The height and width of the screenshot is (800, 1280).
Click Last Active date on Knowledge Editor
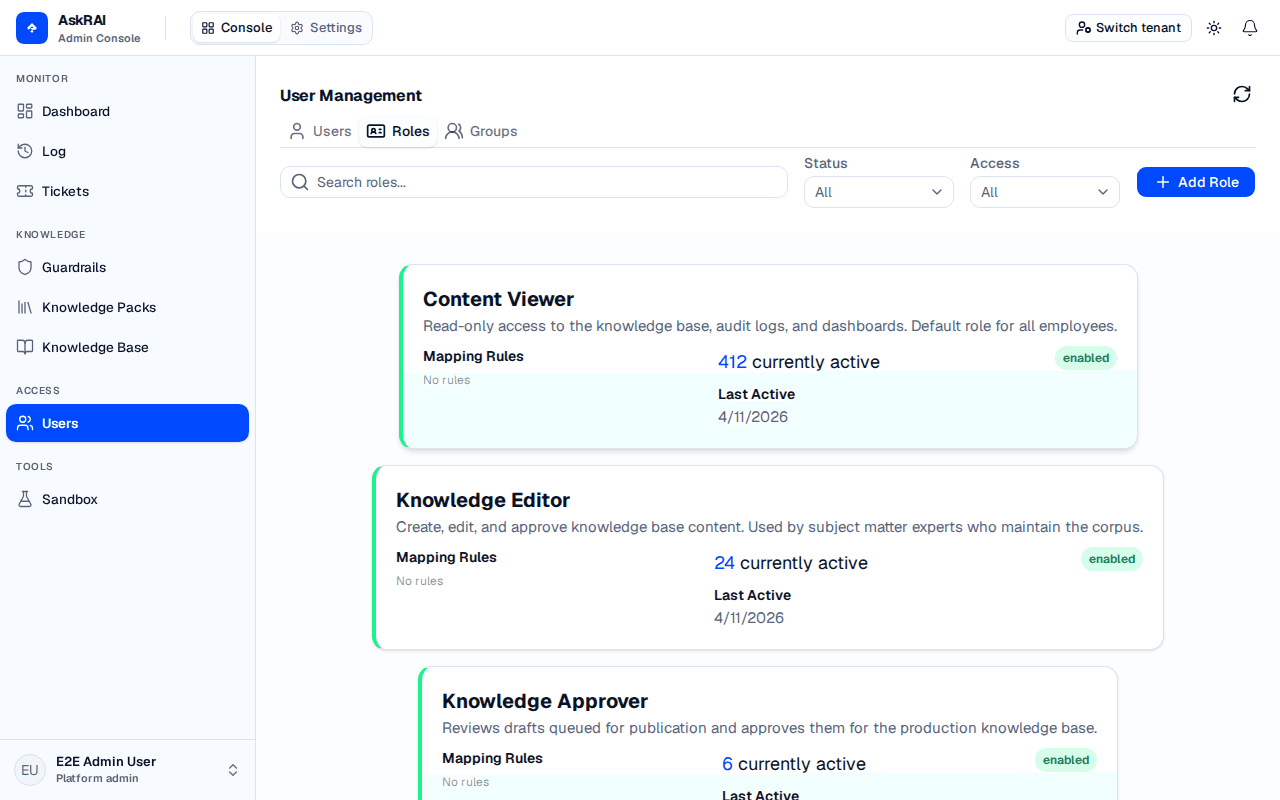749,618
